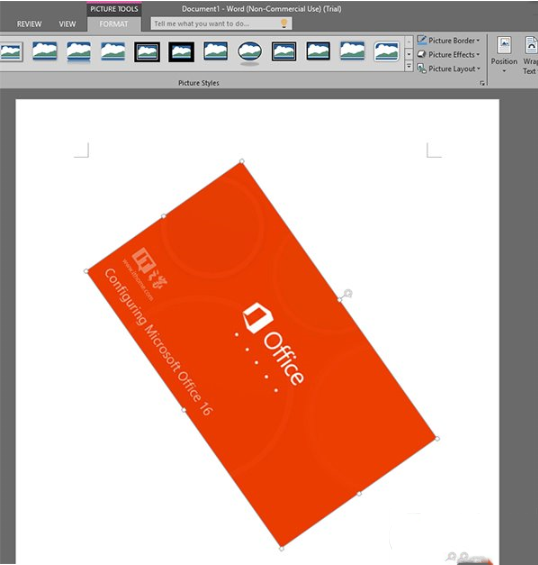
Task: Click the rotation handle of the selected picture
Action: pos(347,293)
